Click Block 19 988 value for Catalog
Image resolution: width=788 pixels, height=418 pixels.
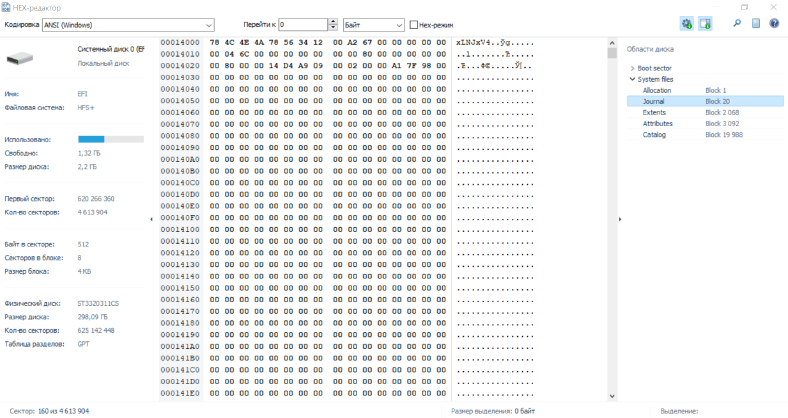pyautogui.click(x=724, y=135)
